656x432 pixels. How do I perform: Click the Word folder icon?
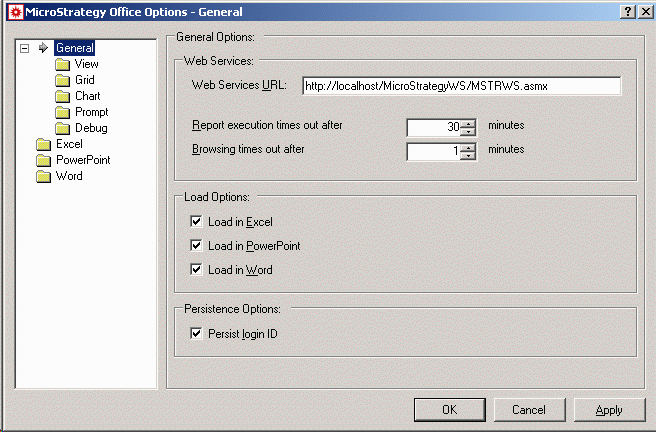[43, 176]
